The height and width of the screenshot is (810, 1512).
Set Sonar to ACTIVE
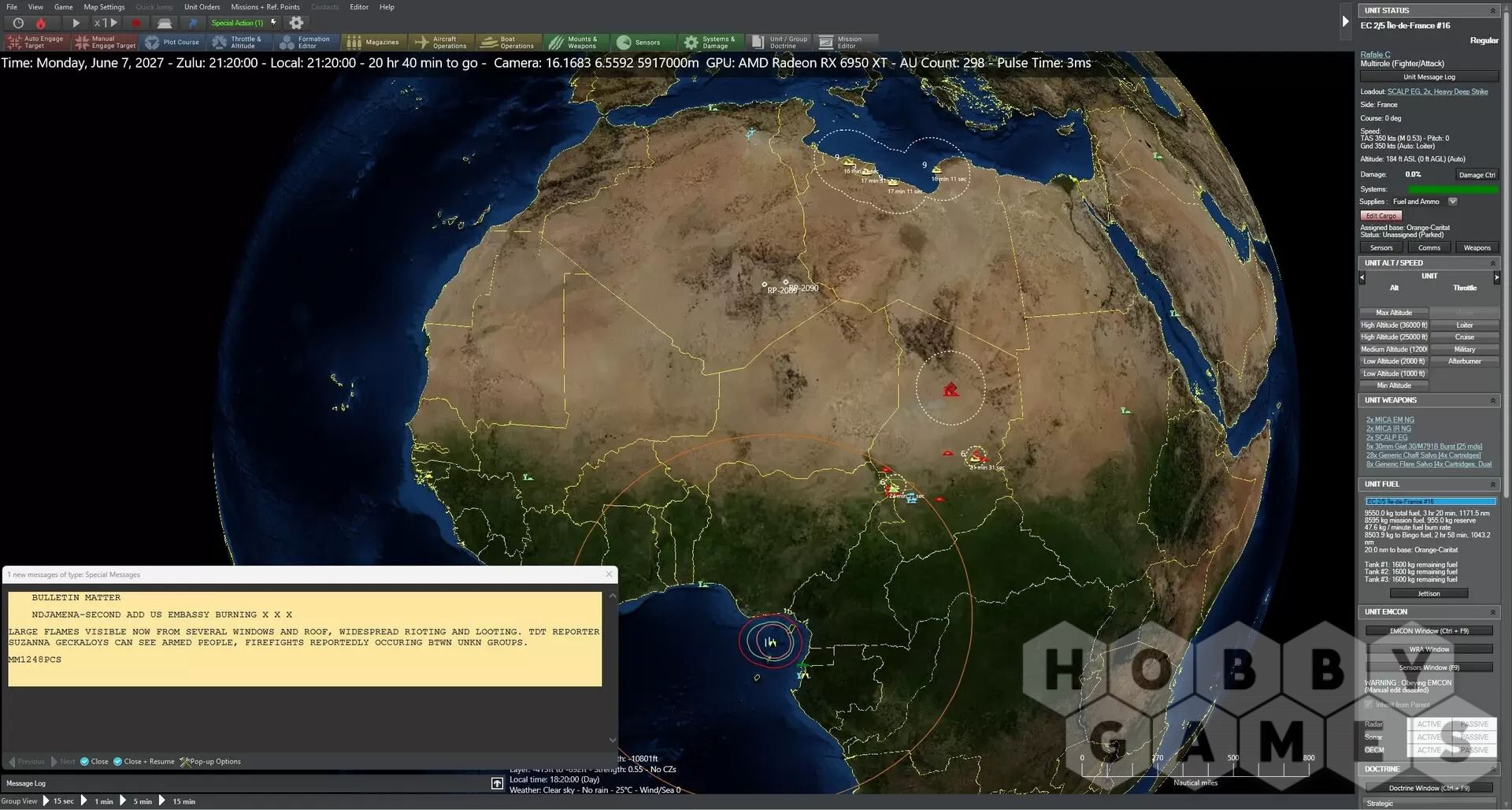1429,738
